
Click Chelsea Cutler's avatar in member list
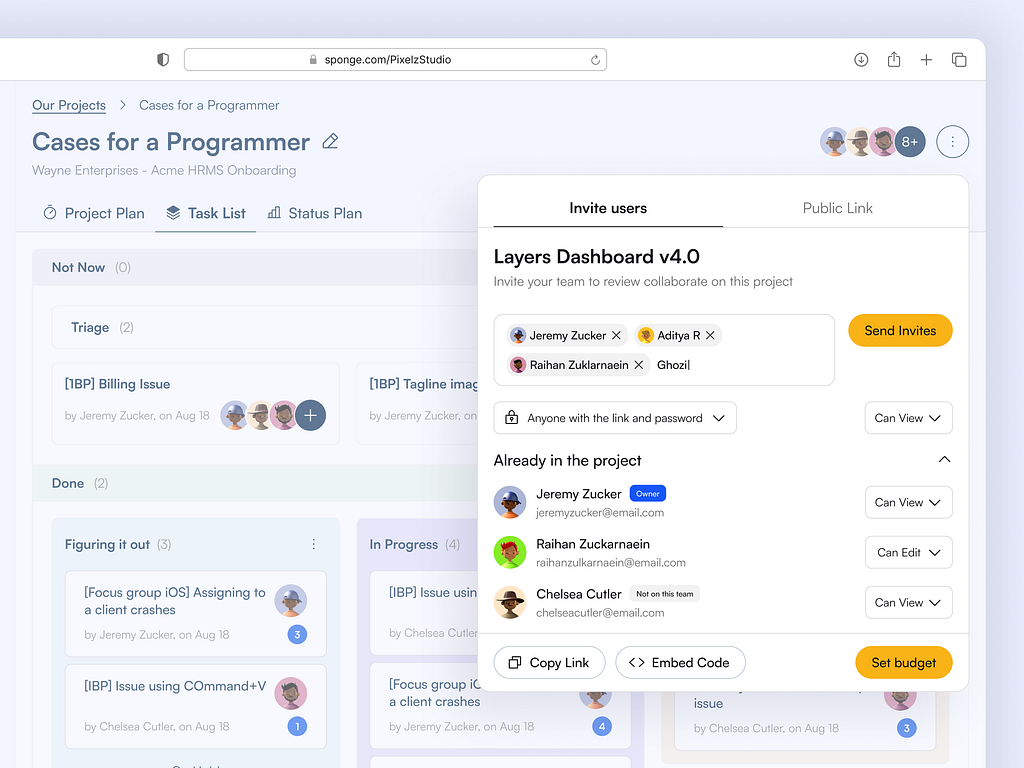click(x=510, y=602)
